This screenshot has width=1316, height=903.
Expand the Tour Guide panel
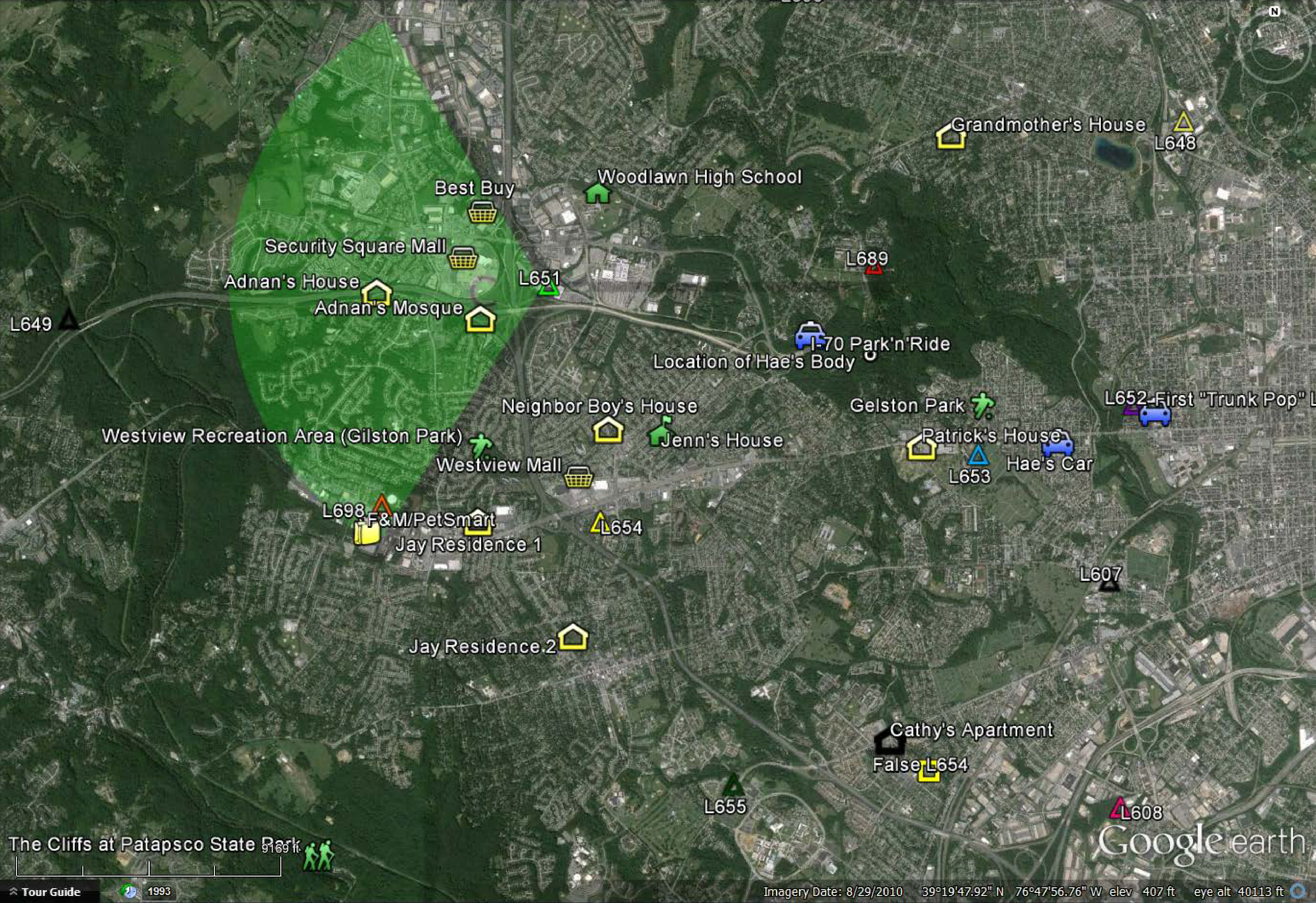(45, 892)
